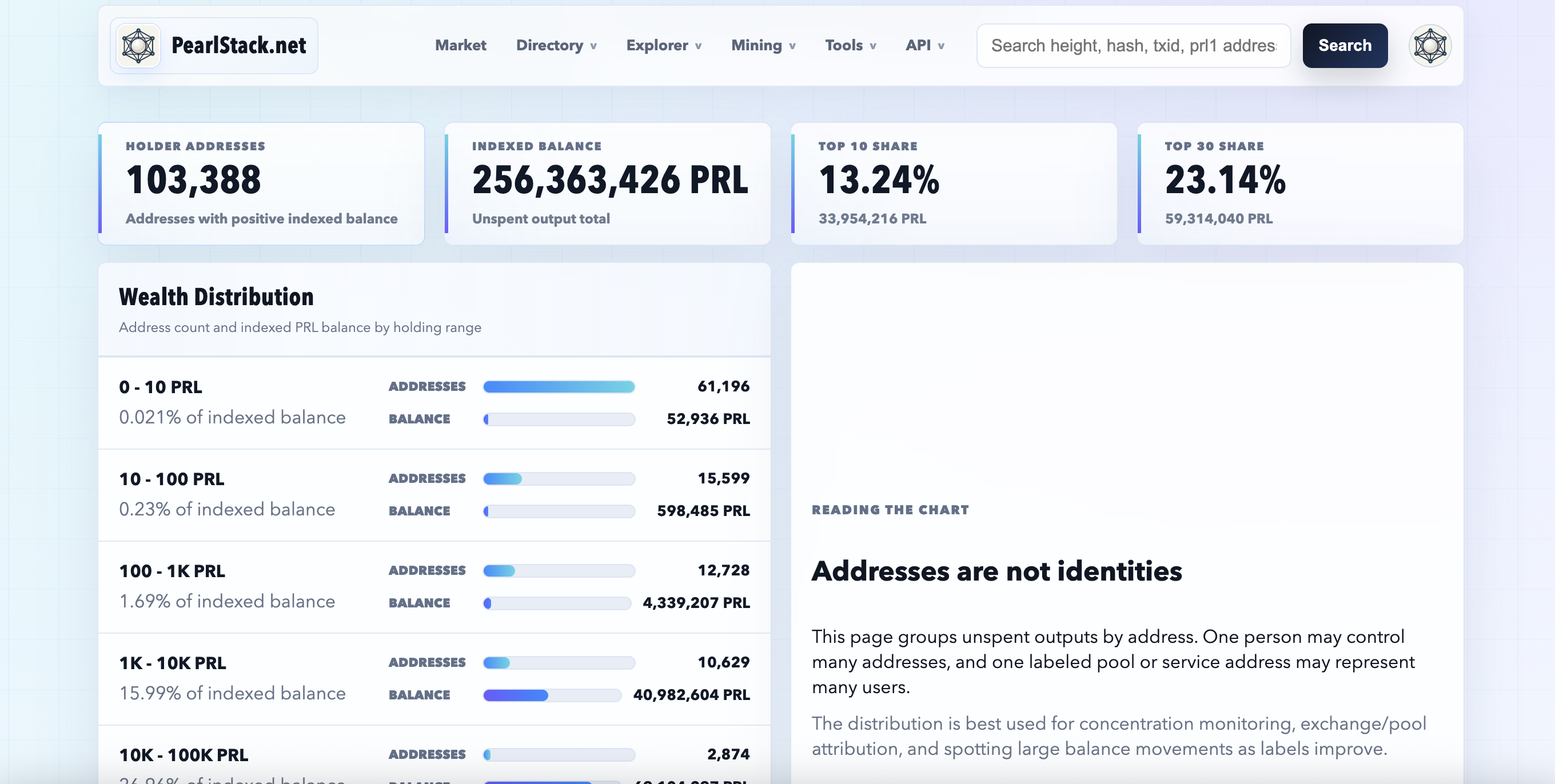Select the Holder Addresses card
Viewport: 1555px width, 784px height.
[261, 183]
